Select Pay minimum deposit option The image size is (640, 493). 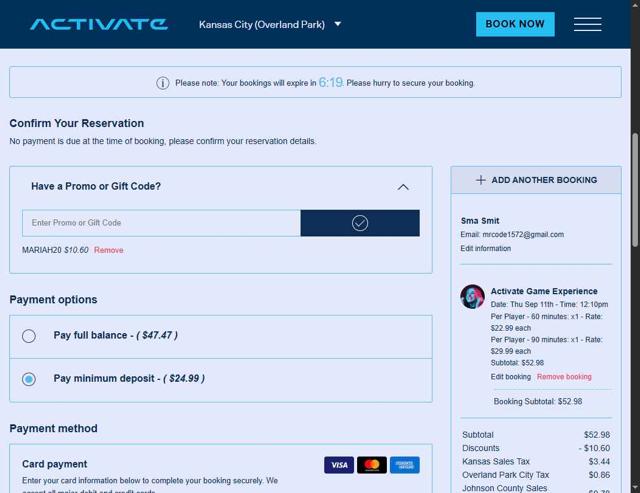coord(29,379)
